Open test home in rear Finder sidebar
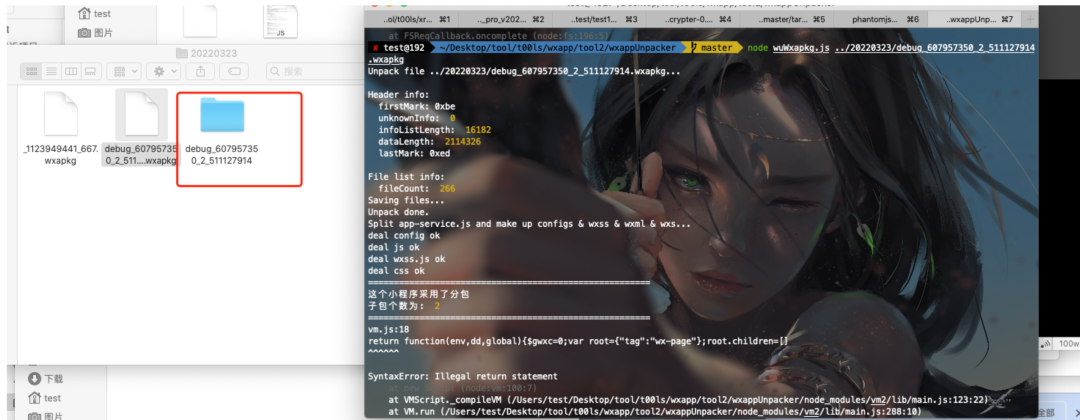 point(95,14)
